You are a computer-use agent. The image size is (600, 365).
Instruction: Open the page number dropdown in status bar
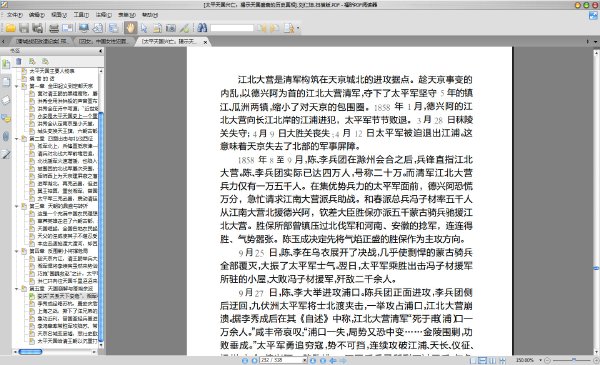point(305,360)
